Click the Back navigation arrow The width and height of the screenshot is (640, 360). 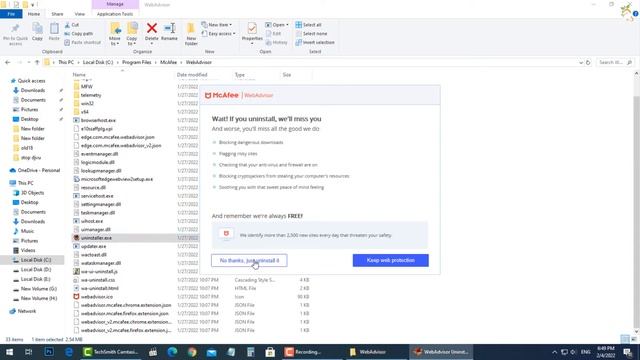(8, 62)
